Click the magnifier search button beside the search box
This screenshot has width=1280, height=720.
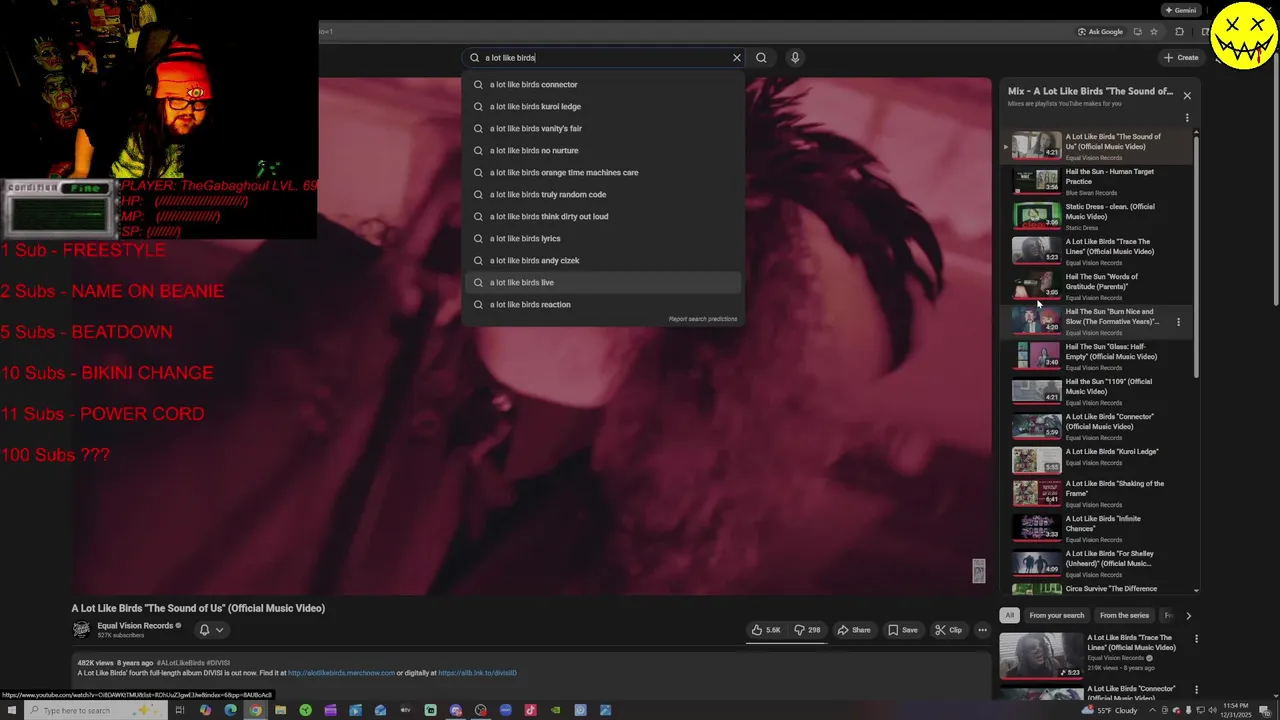coord(761,58)
